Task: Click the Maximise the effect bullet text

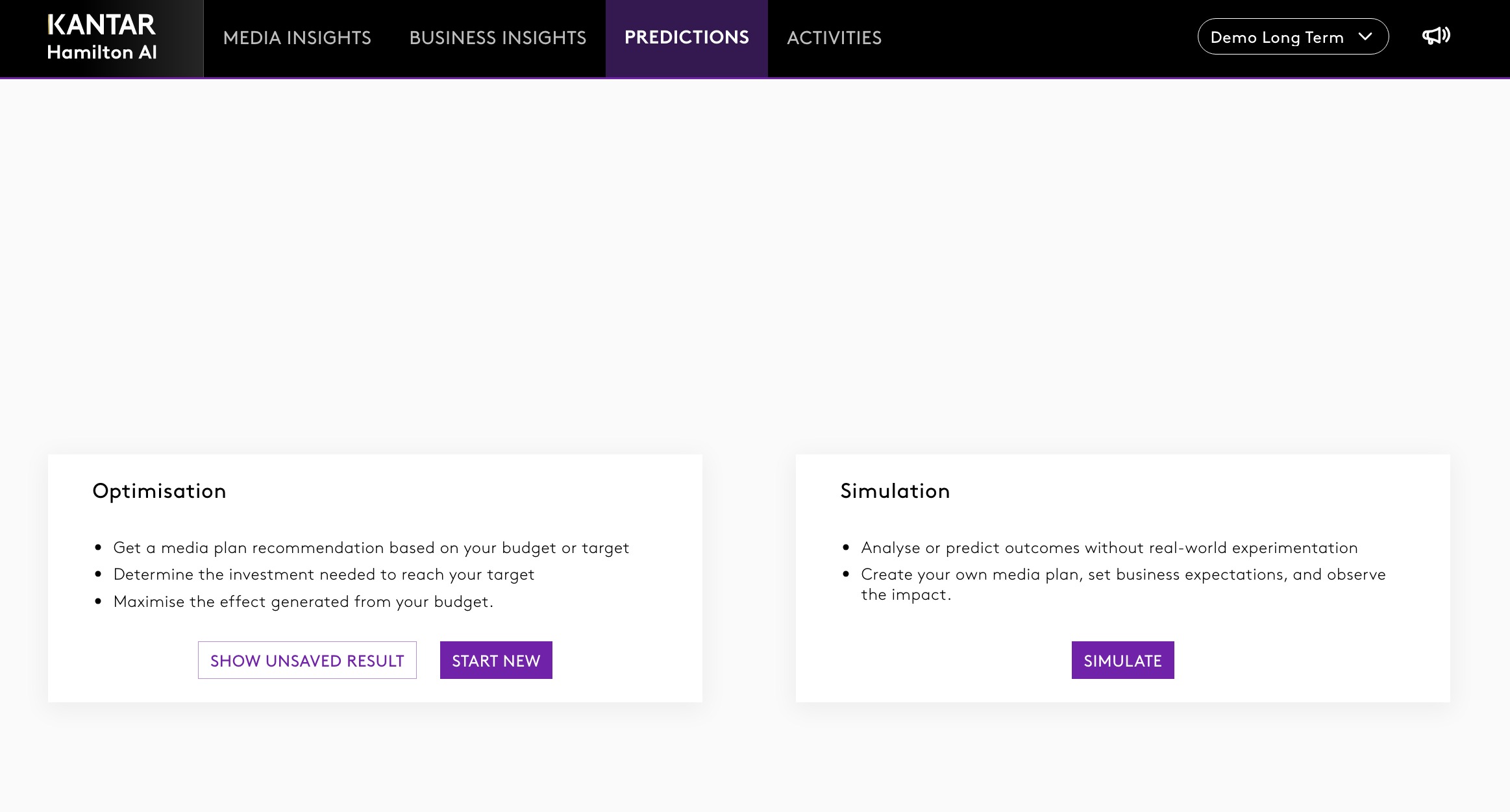Action: point(303,602)
